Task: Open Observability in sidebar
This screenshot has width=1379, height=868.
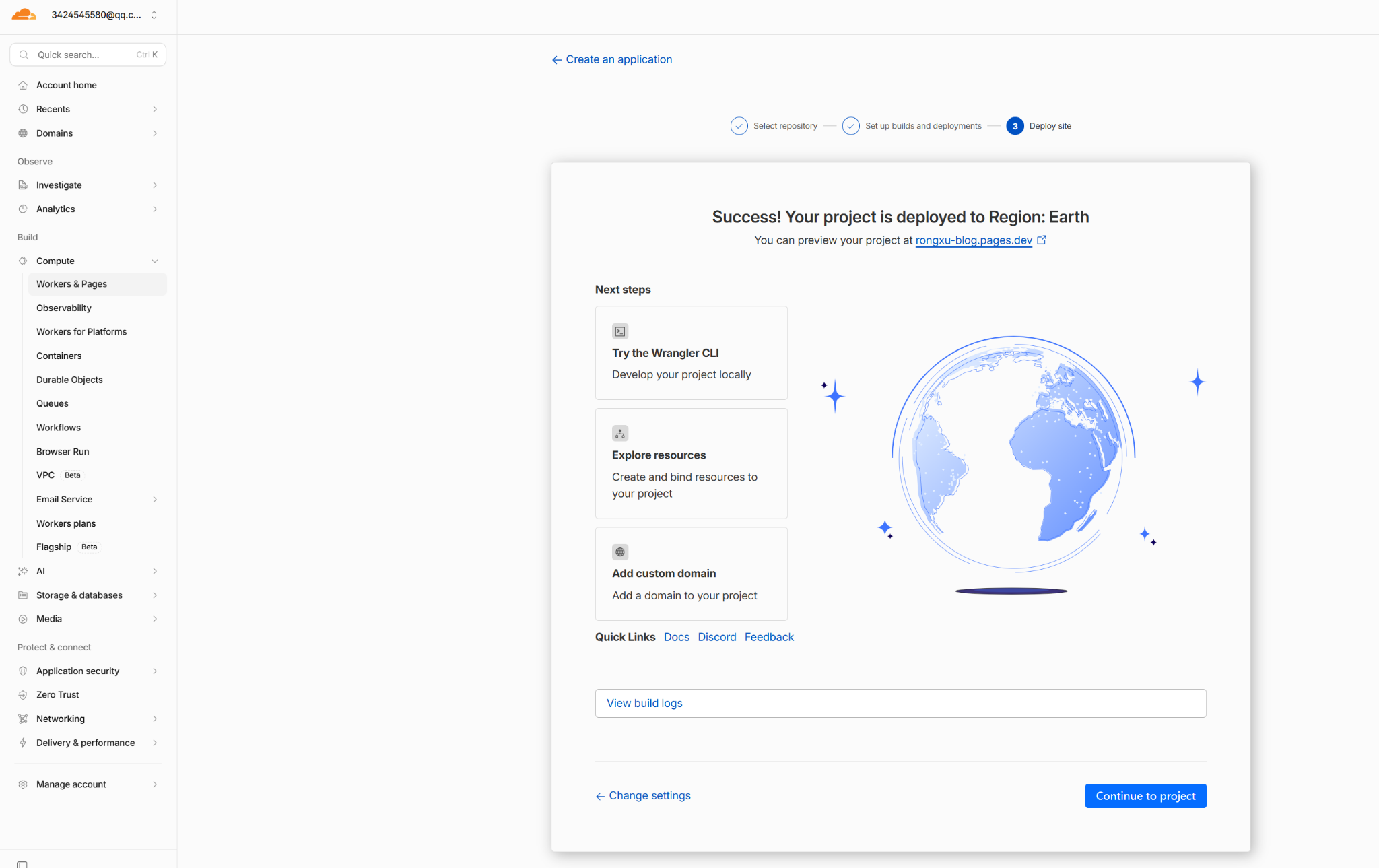Action: click(x=64, y=308)
